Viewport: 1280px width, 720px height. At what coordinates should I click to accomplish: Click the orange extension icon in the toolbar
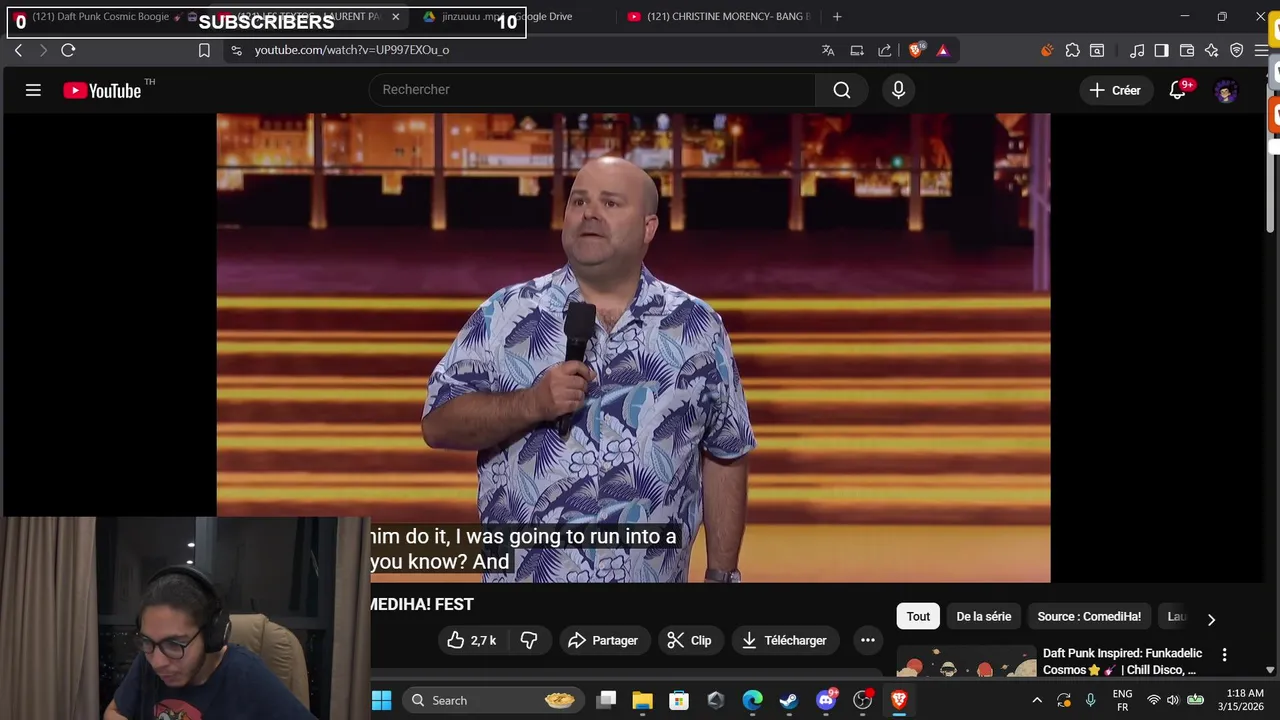click(1047, 50)
